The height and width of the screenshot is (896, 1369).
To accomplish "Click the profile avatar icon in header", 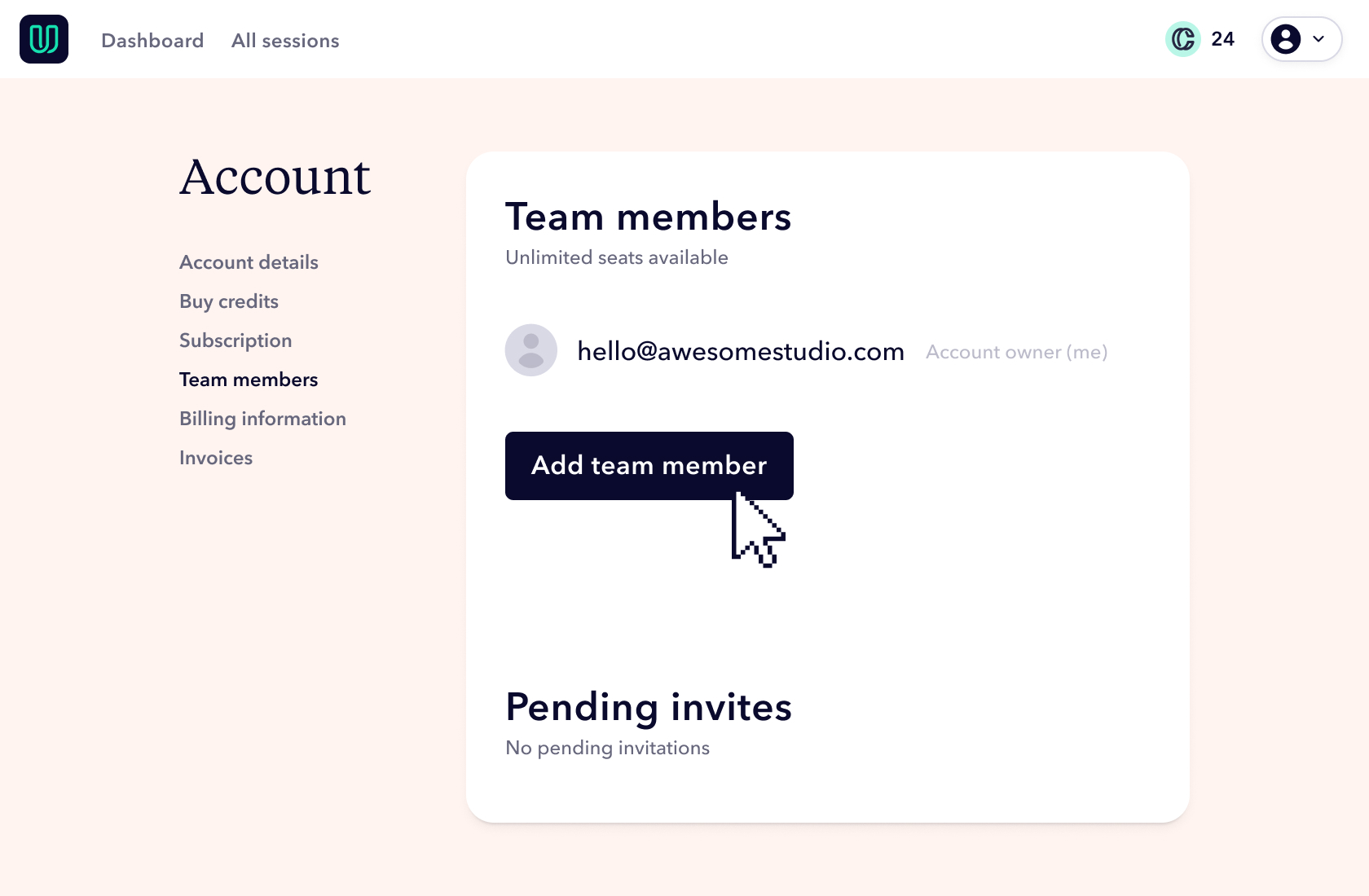I will click(x=1286, y=39).
